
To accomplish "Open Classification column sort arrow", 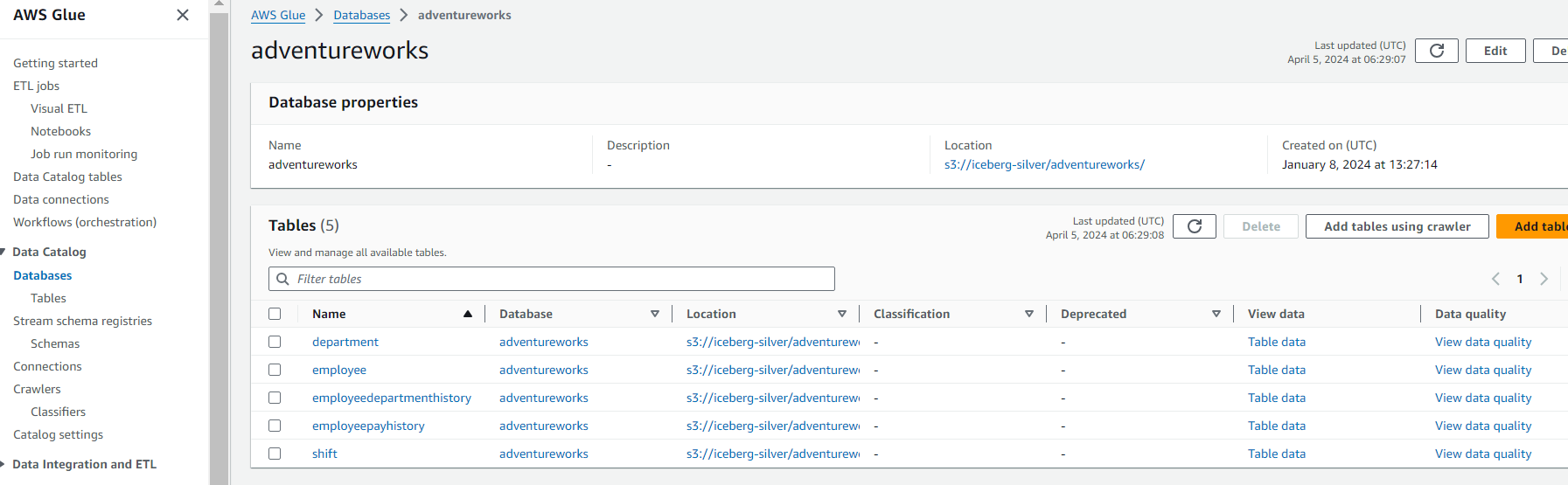I will pos(1029,314).
